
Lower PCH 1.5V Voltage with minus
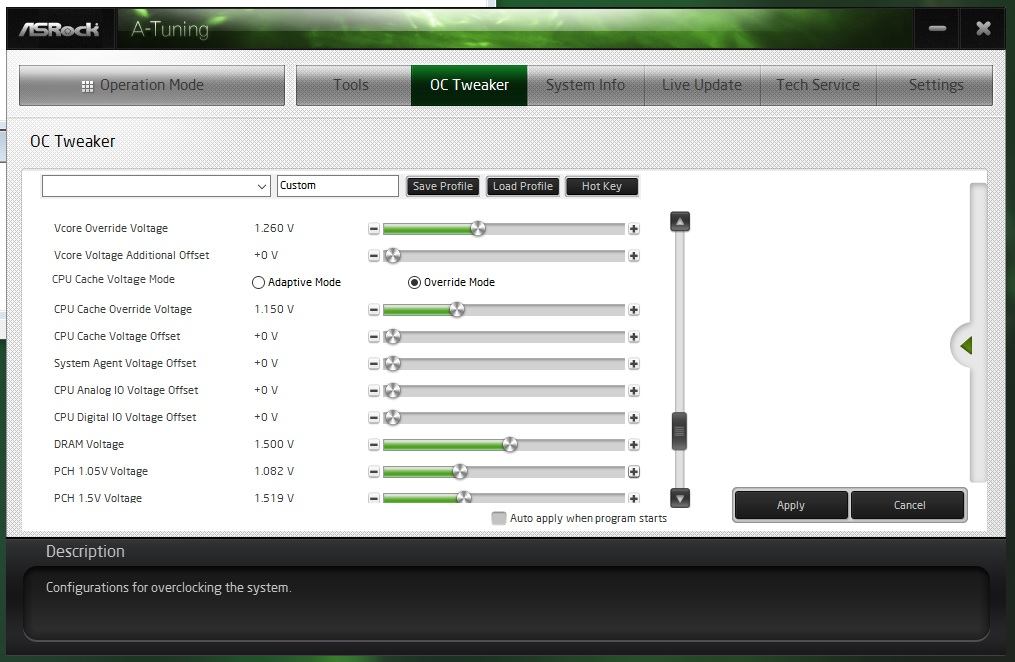point(374,498)
